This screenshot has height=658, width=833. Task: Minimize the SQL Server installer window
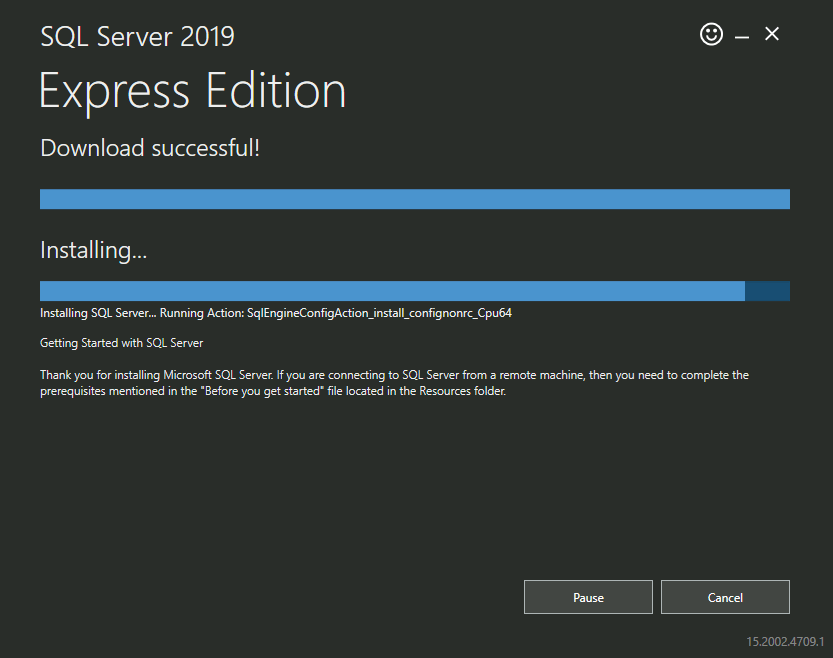click(x=741, y=36)
